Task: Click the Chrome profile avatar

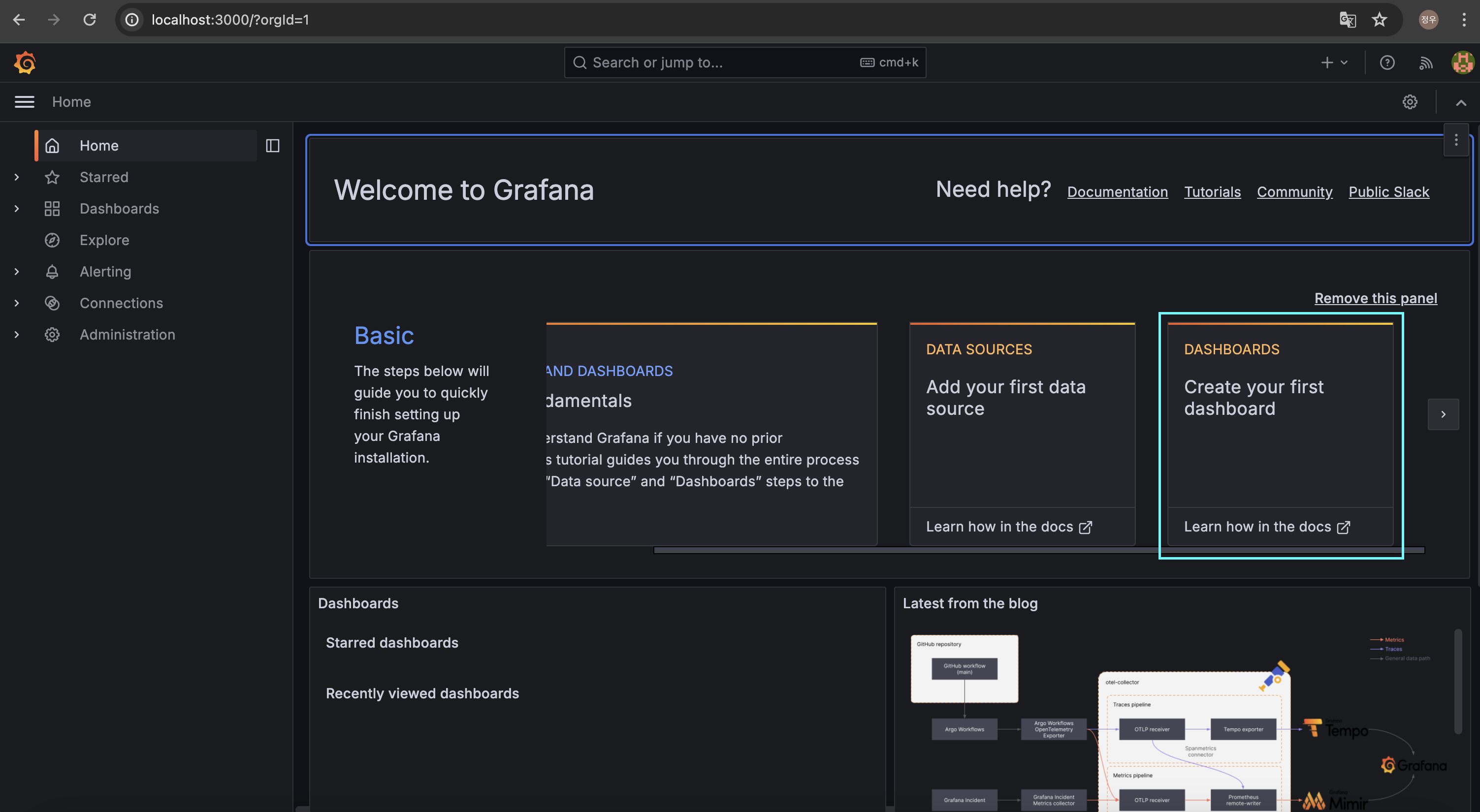Action: click(1428, 20)
